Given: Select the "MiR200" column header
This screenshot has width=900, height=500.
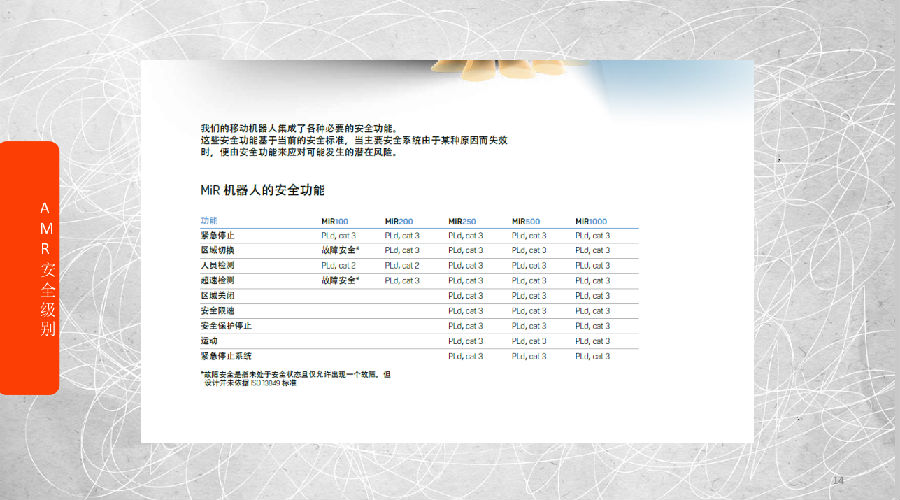Looking at the screenshot, I should point(399,221).
